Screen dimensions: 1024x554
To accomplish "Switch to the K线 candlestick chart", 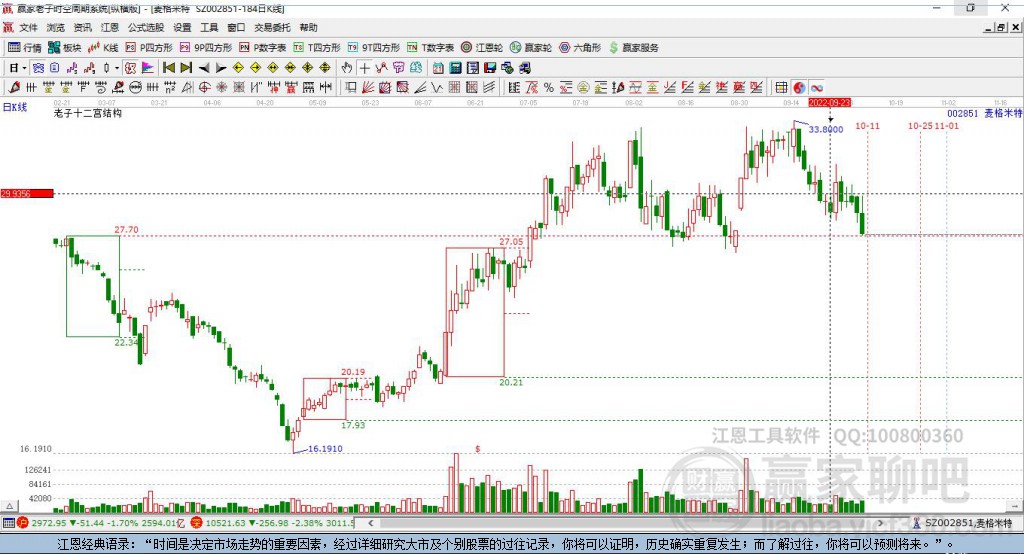I will point(103,48).
